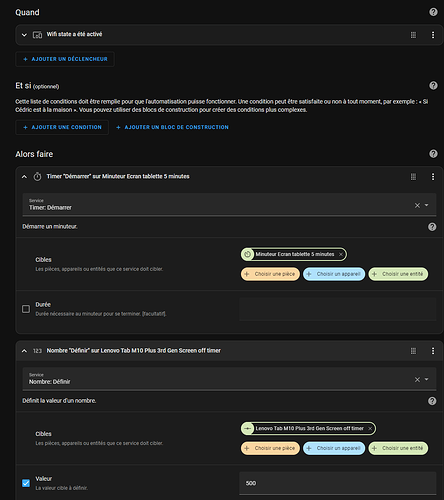
Task: Uncheck the Valeur checkbox
Action: [x=26, y=483]
